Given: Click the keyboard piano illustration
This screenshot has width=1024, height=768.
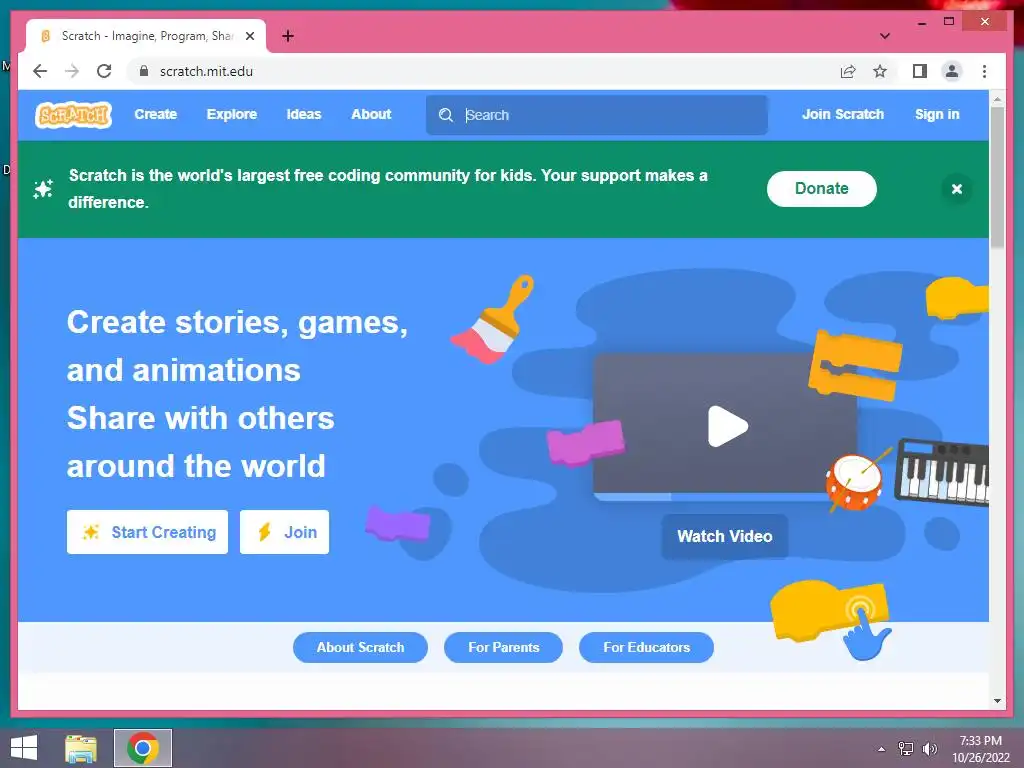Looking at the screenshot, I should pyautogui.click(x=941, y=472).
